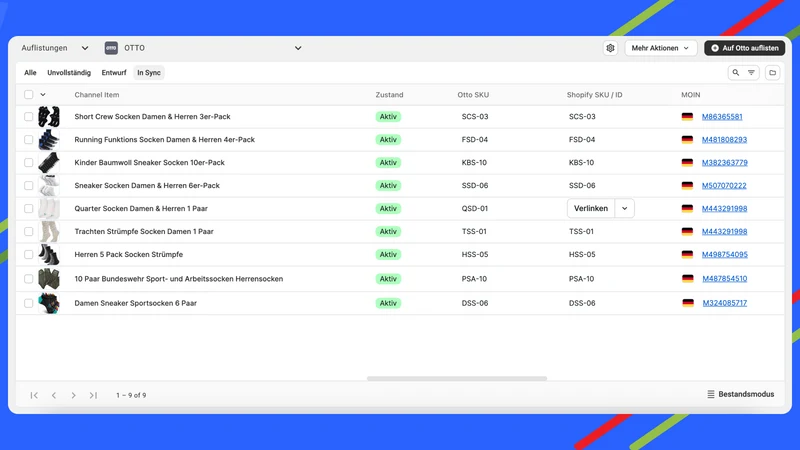Click German flag in Damen Sneaker Sportsocken row
The height and width of the screenshot is (450, 800).
coord(688,303)
